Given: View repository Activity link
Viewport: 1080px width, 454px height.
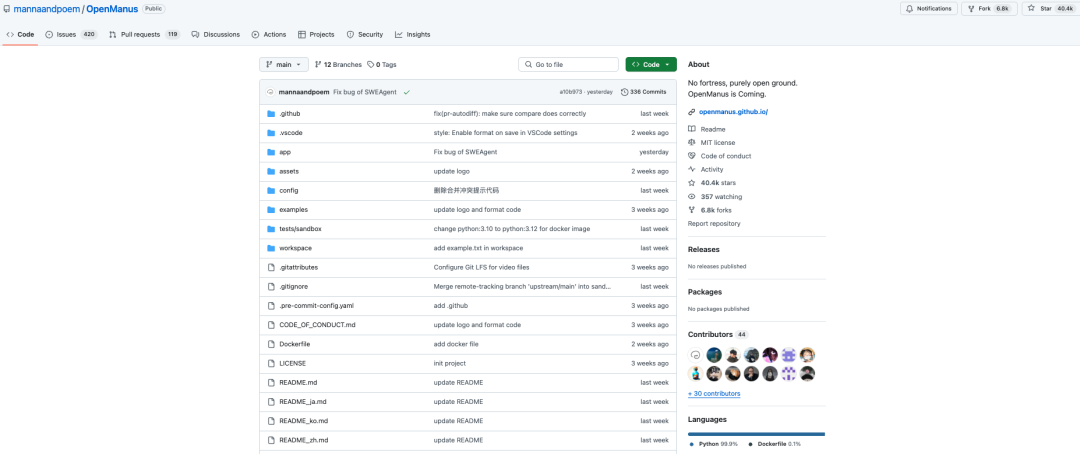Looking at the screenshot, I should tap(712, 169).
